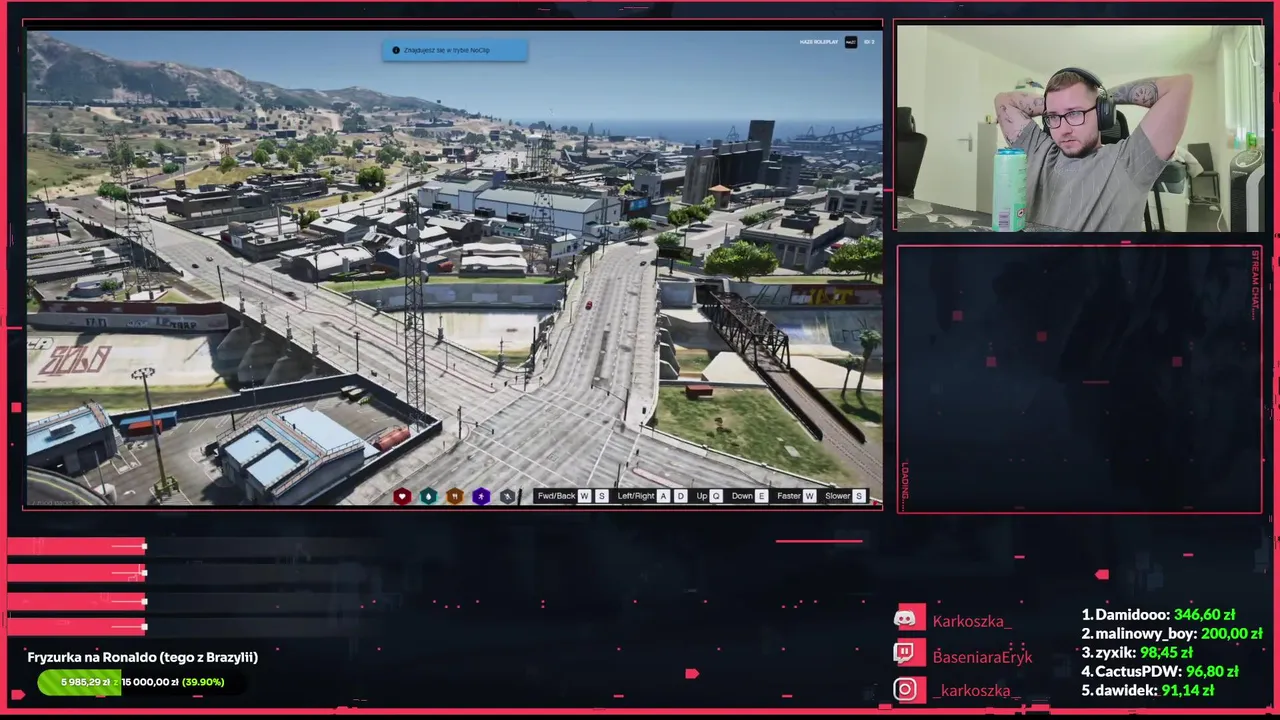Click donor entry '4.CactusPDW: 96,80 zł'
Screen dimensions: 1280x720
[x=1160, y=672]
